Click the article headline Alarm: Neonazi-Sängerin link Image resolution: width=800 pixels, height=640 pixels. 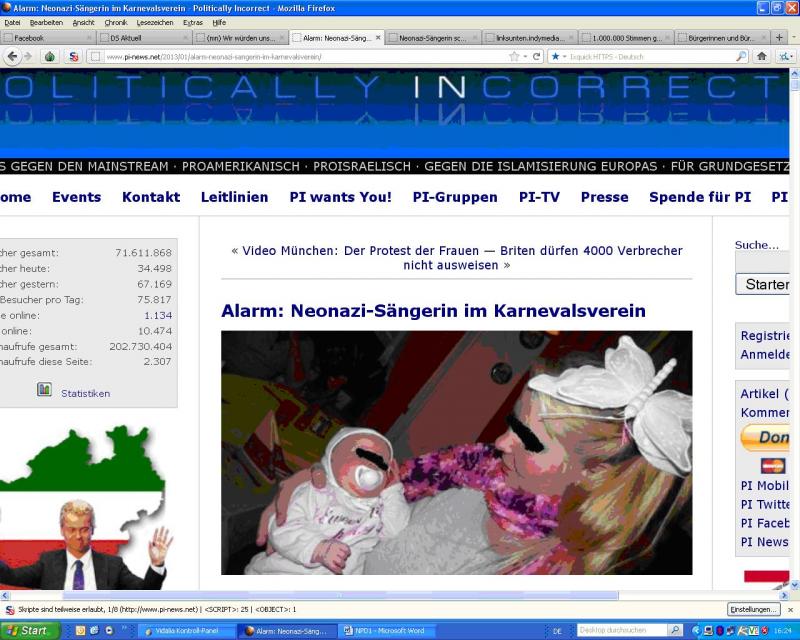pyautogui.click(x=433, y=311)
